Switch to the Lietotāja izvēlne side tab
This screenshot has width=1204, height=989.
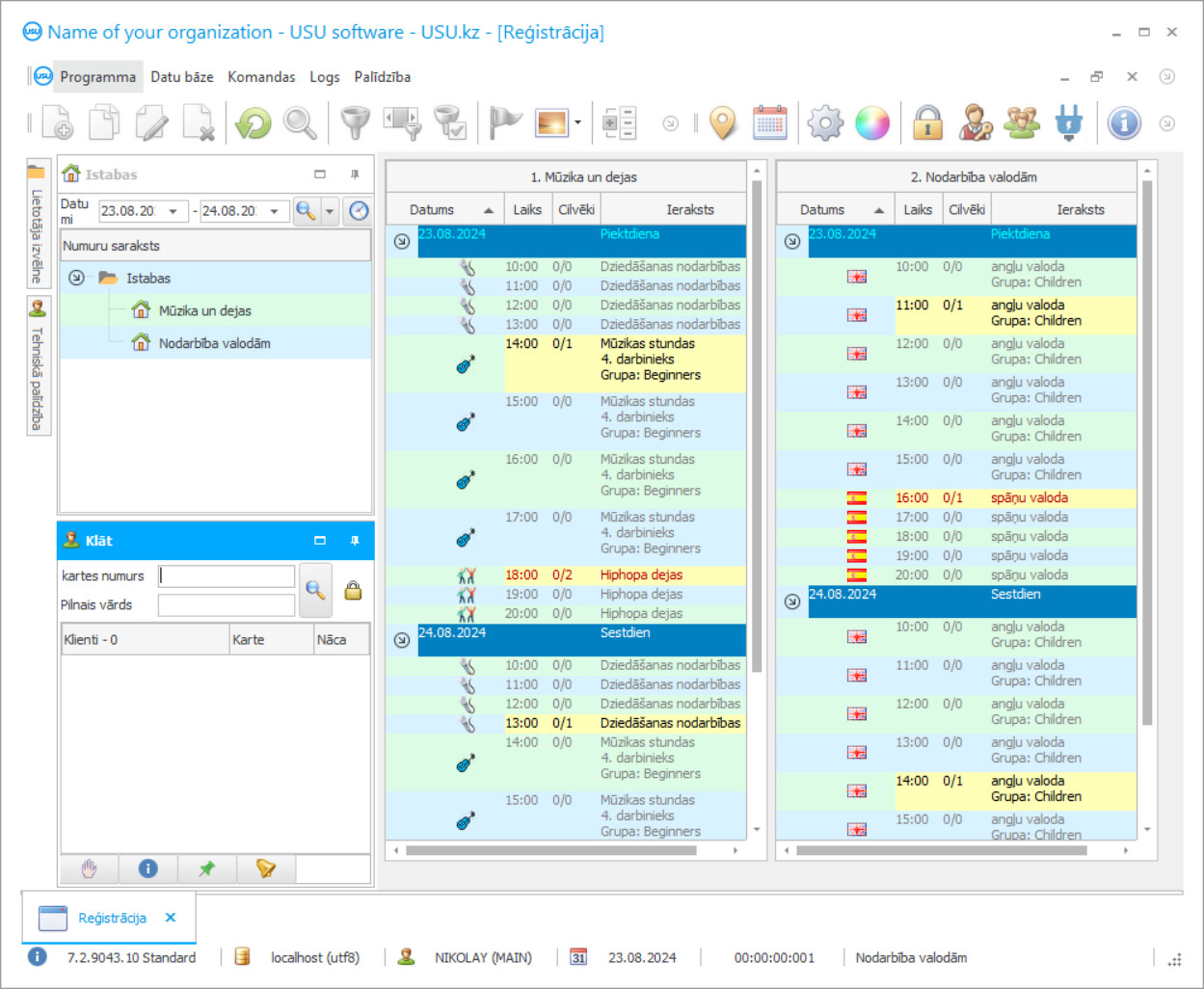pos(38,227)
